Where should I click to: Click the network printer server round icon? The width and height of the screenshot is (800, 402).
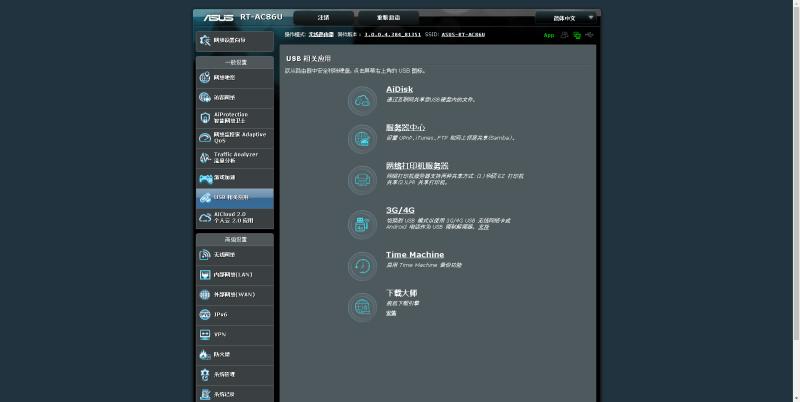pos(362,180)
